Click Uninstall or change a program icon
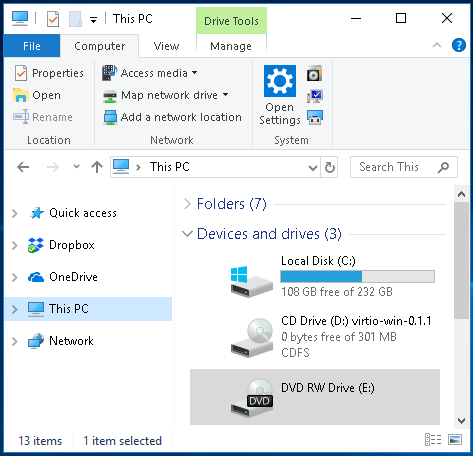Image resolution: width=473 pixels, height=456 pixels. click(x=315, y=74)
